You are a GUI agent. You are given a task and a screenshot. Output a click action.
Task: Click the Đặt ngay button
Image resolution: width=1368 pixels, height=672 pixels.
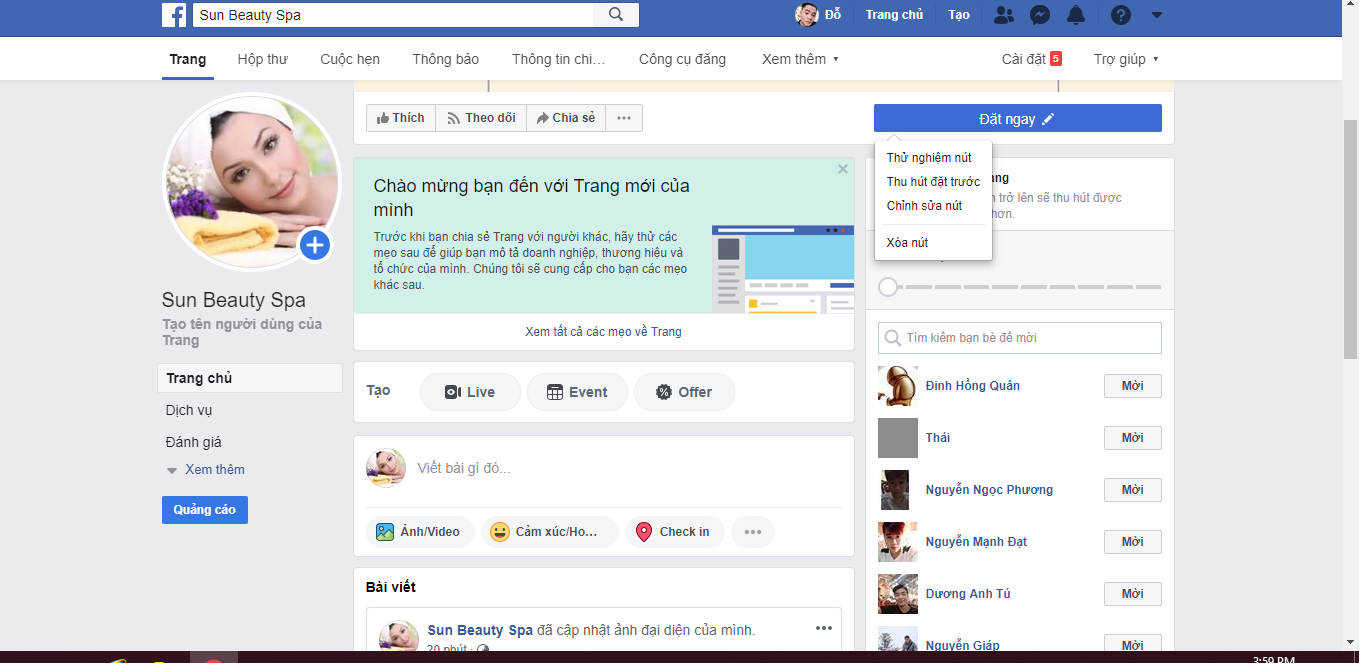[1017, 118]
